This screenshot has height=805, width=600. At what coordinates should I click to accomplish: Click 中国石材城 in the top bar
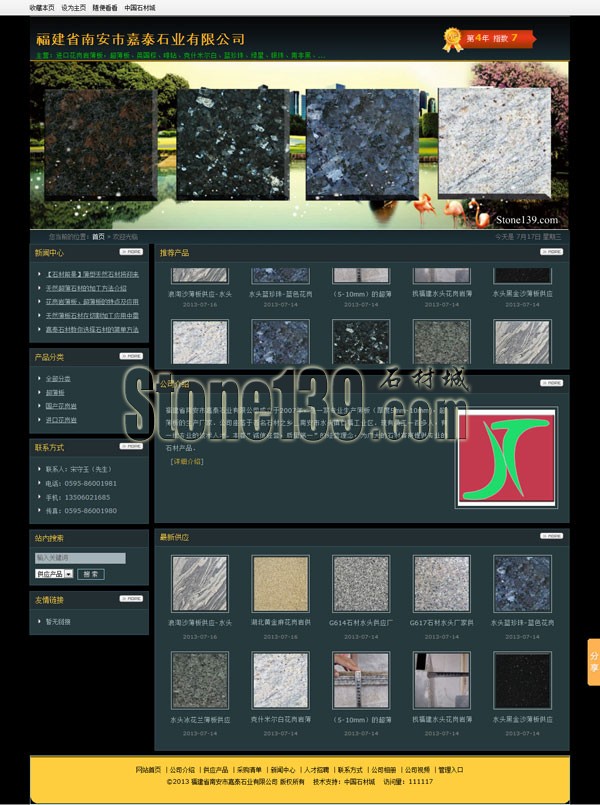[140, 7]
